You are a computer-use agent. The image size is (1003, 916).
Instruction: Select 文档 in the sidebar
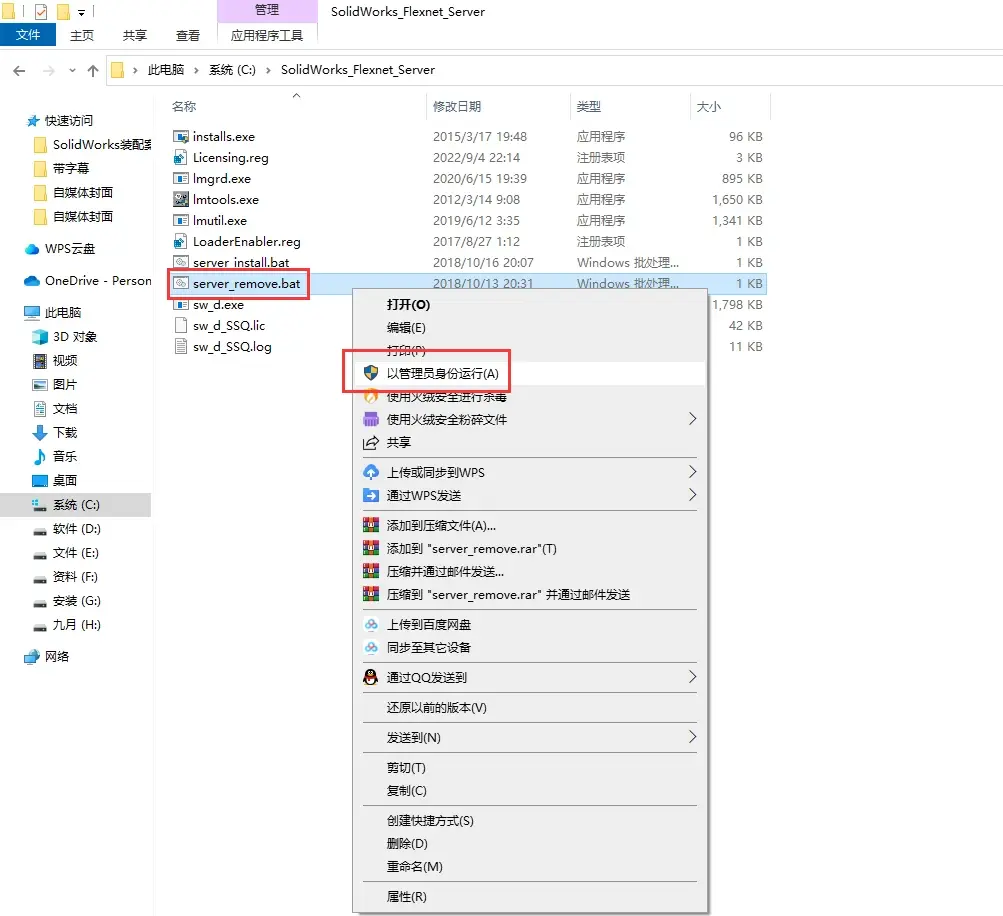[65, 409]
